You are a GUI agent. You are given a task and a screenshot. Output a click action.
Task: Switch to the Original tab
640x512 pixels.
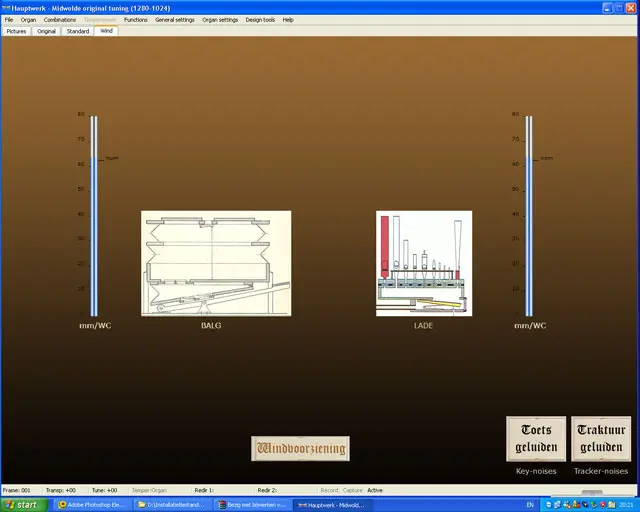tap(47, 31)
